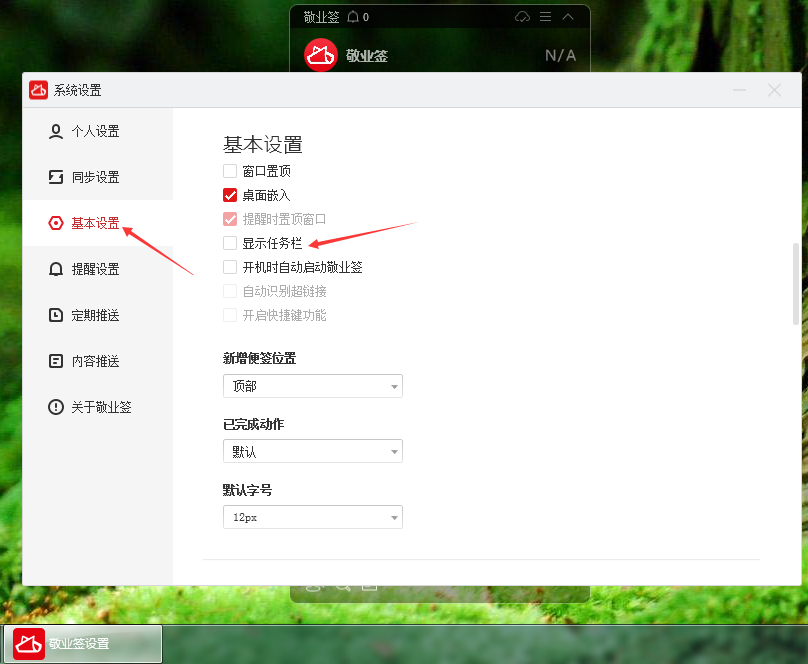Click the hexagon gear icon beside 基本设置

click(56, 223)
